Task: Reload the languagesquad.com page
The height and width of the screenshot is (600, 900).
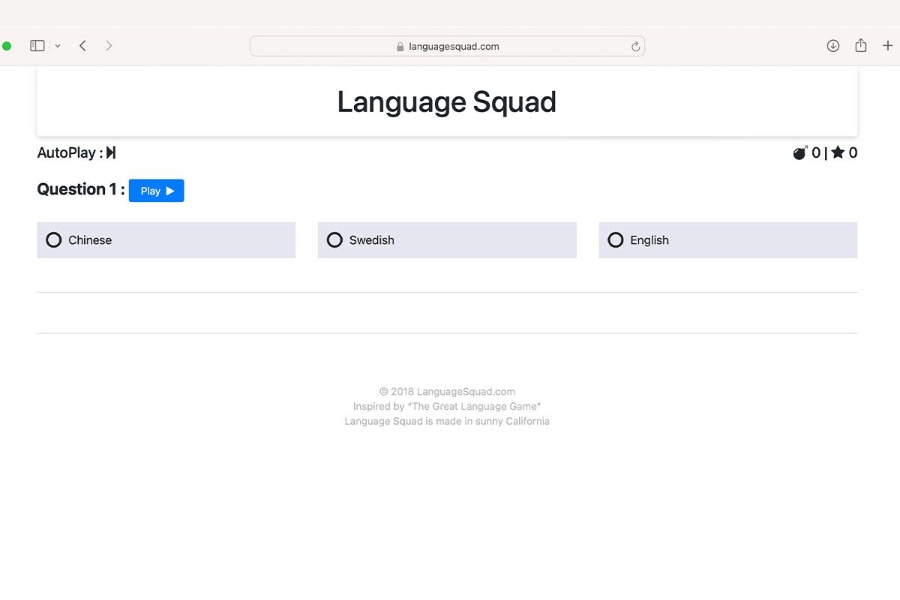Action: 635,46
